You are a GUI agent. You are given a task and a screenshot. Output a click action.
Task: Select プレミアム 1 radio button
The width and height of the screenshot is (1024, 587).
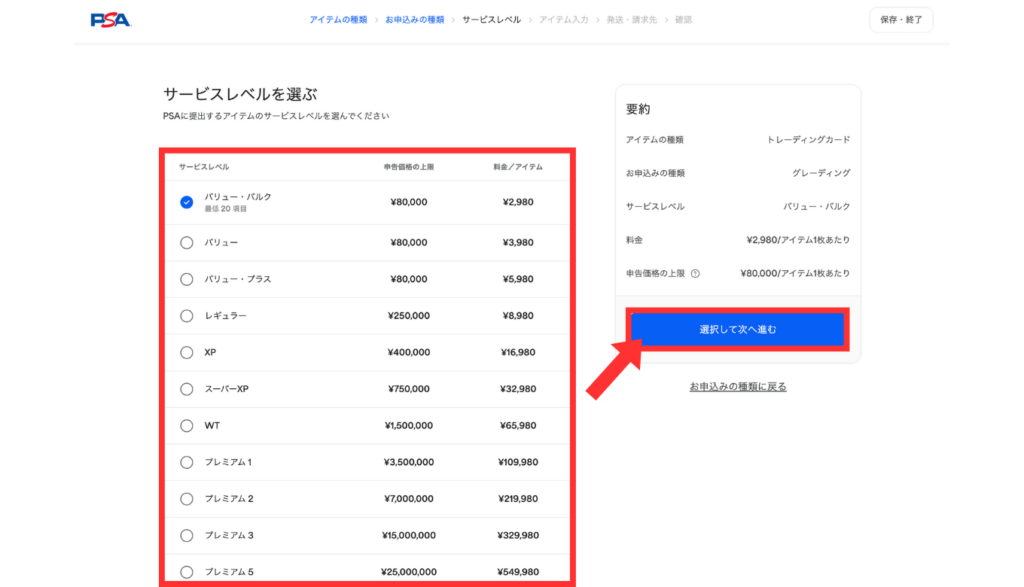[187, 462]
